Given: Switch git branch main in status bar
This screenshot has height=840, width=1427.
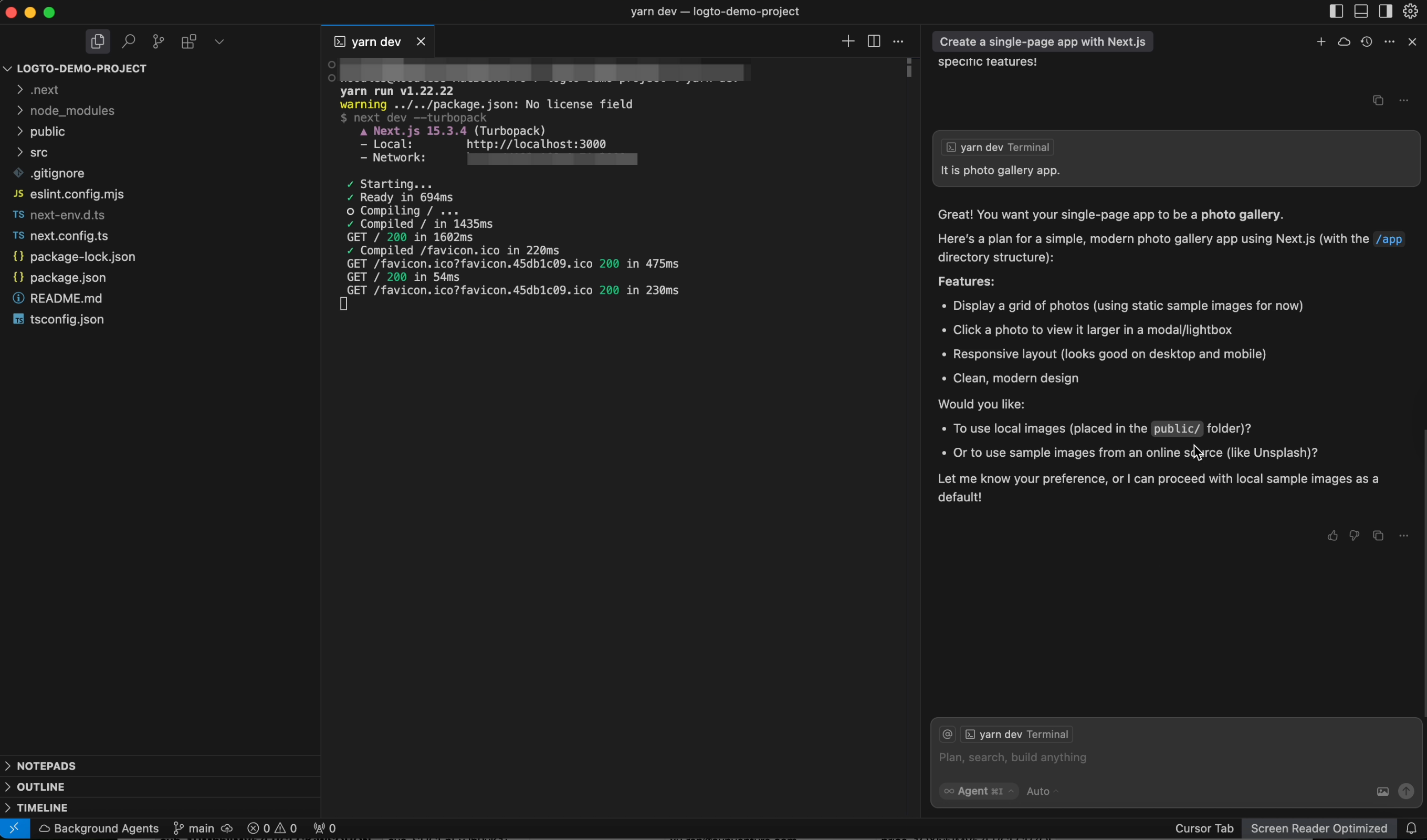Looking at the screenshot, I should [x=194, y=828].
